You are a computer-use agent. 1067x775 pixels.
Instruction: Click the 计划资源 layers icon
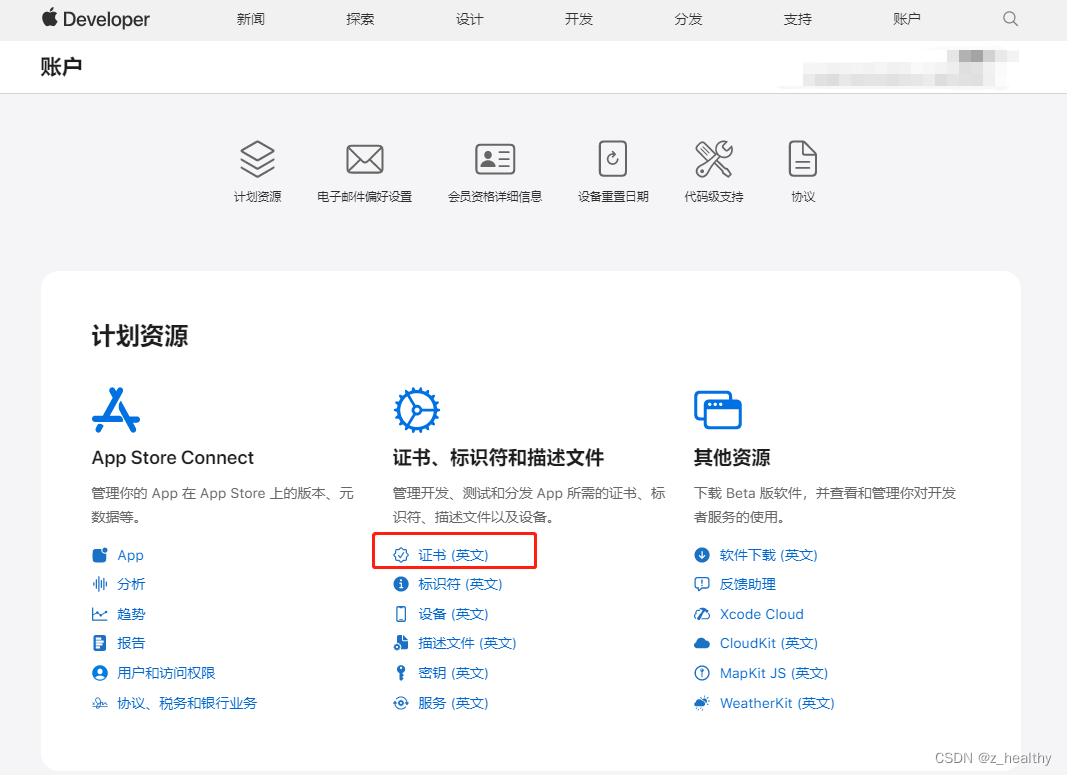click(257, 159)
